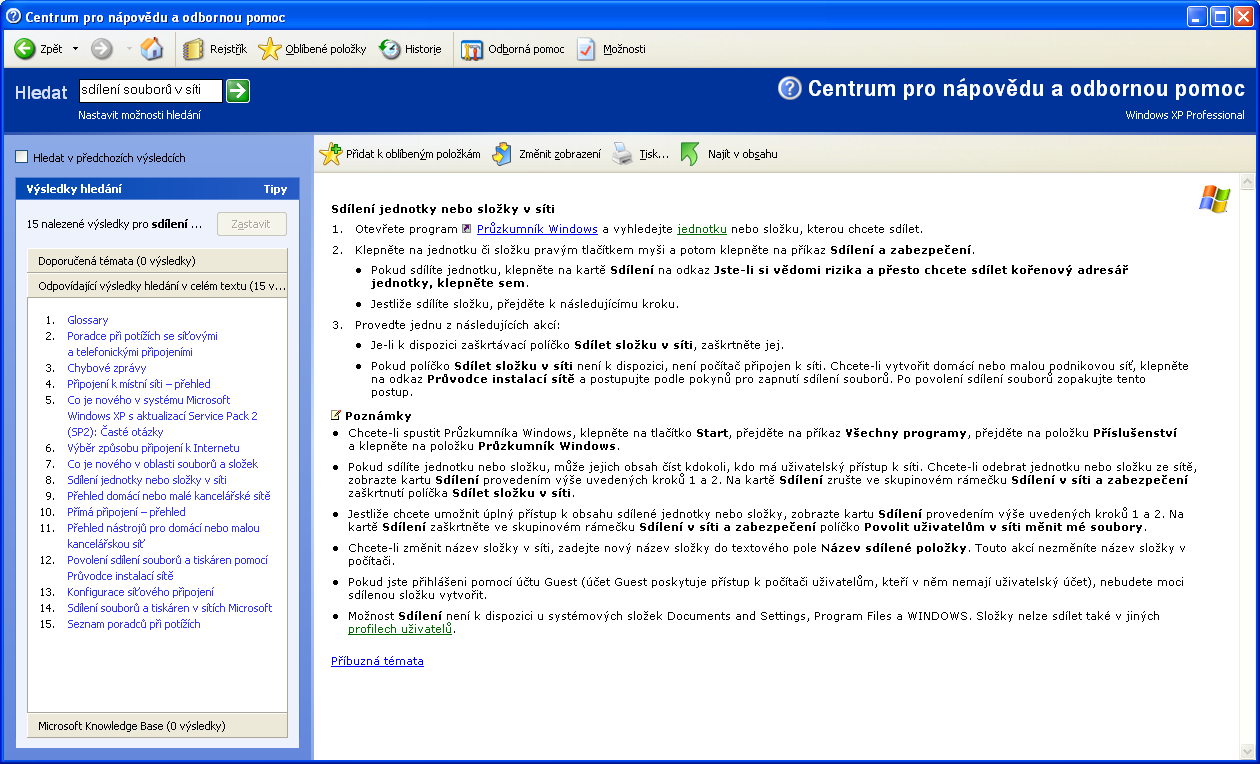Open Přímá připojení – přehled result
The image size is (1260, 764).
pos(126,512)
